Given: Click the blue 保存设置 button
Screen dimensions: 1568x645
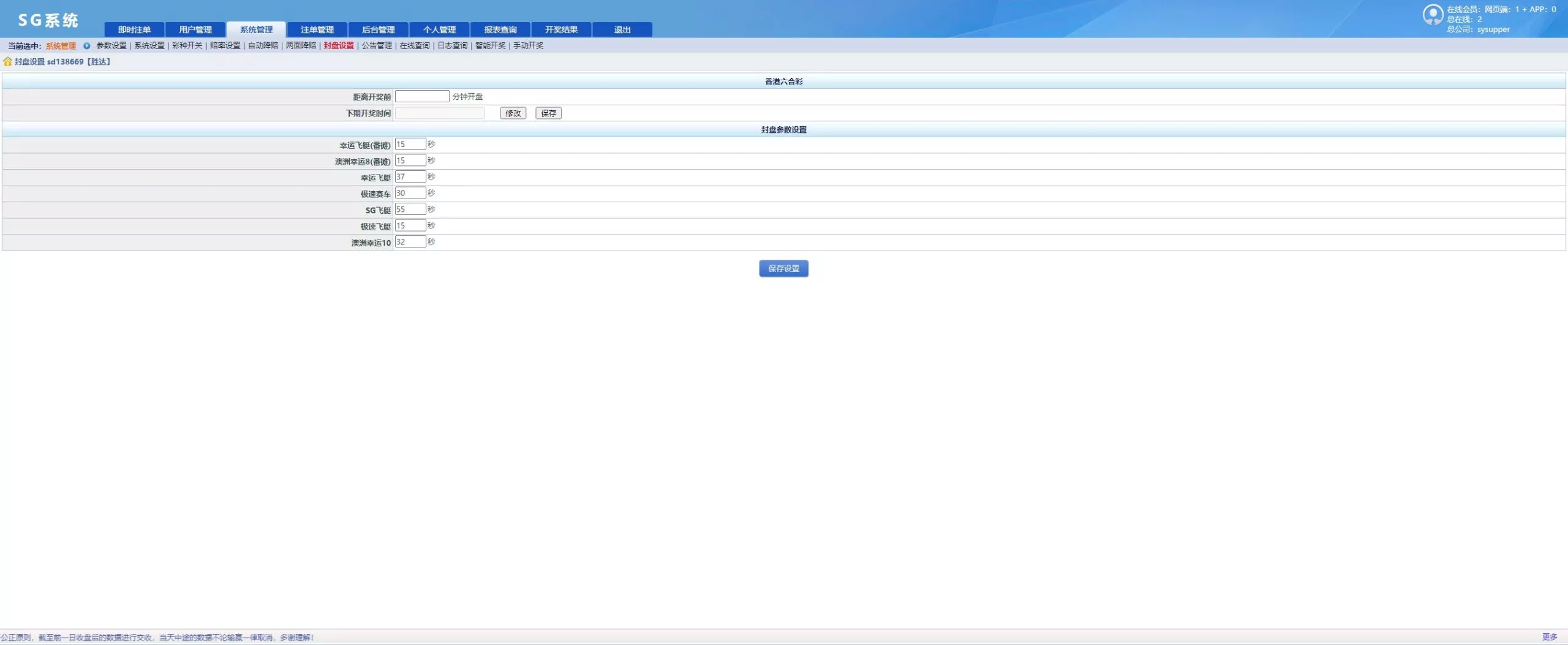Looking at the screenshot, I should (x=784, y=268).
